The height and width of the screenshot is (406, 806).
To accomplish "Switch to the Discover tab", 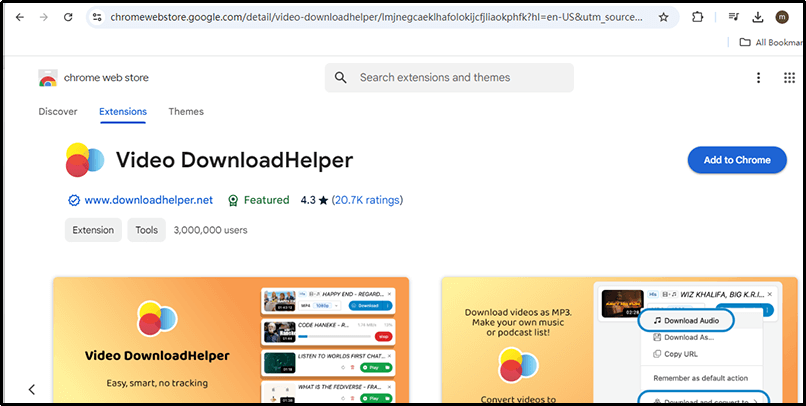I will 58,112.
